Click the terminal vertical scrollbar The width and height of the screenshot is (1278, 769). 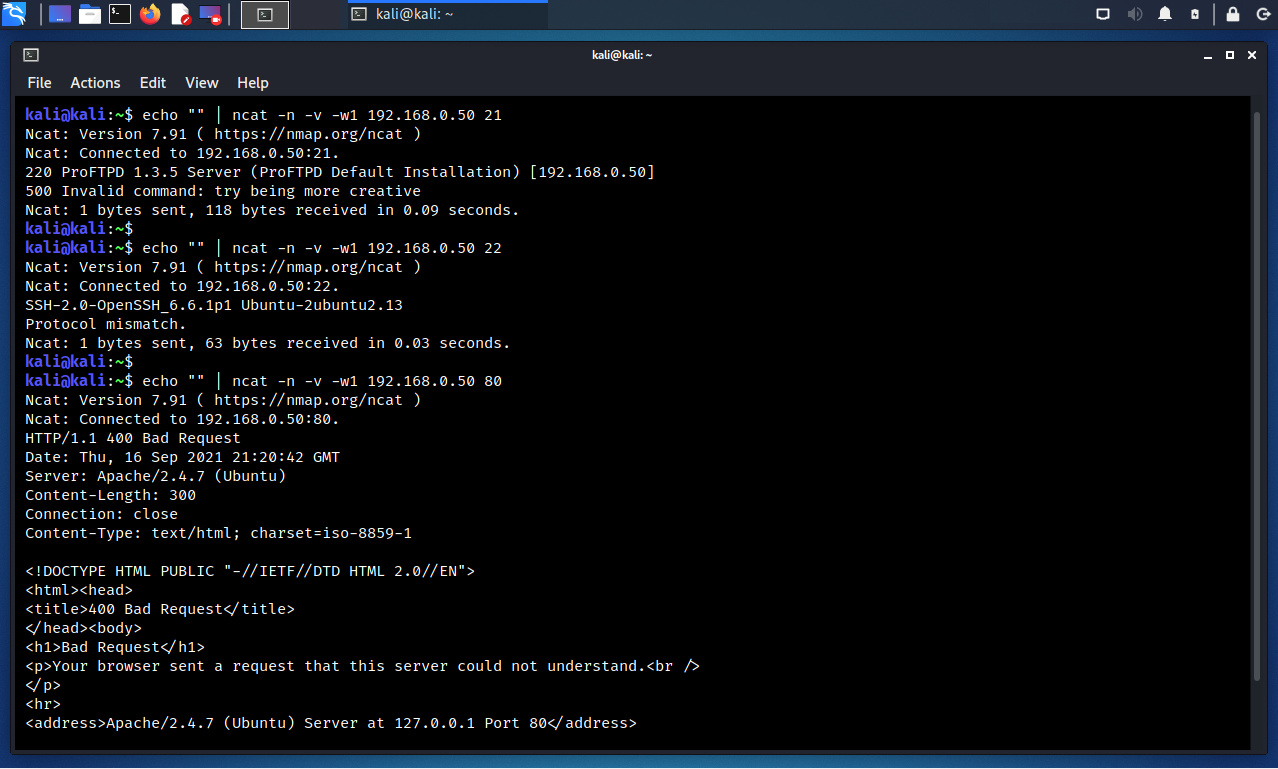[x=1257, y=400]
